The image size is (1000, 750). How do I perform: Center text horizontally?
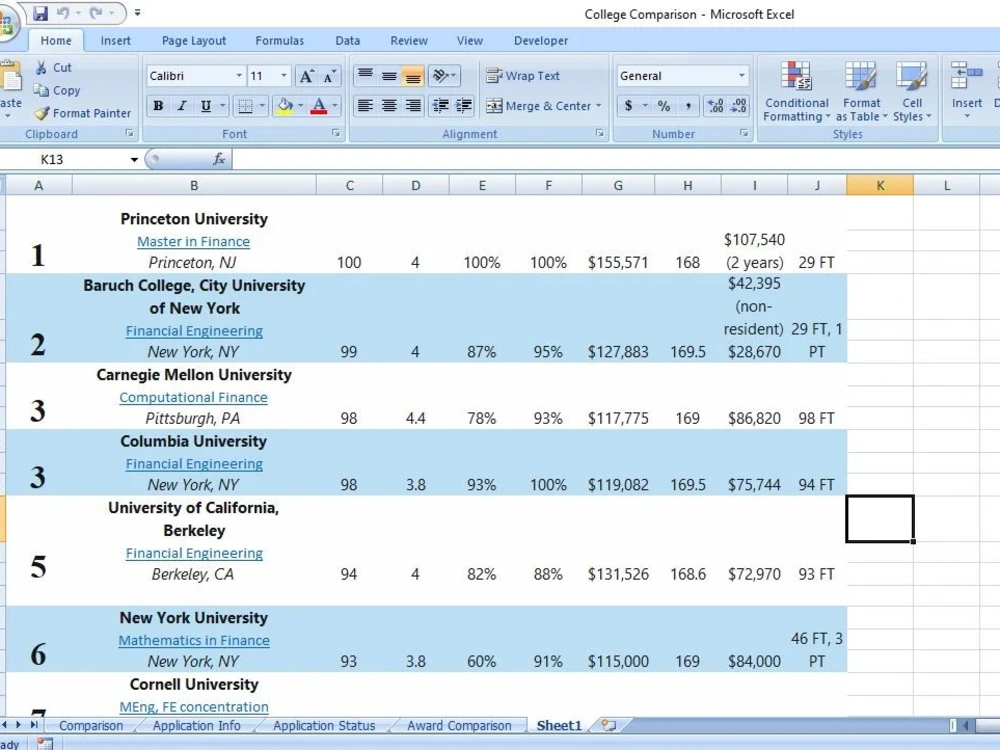click(x=389, y=106)
